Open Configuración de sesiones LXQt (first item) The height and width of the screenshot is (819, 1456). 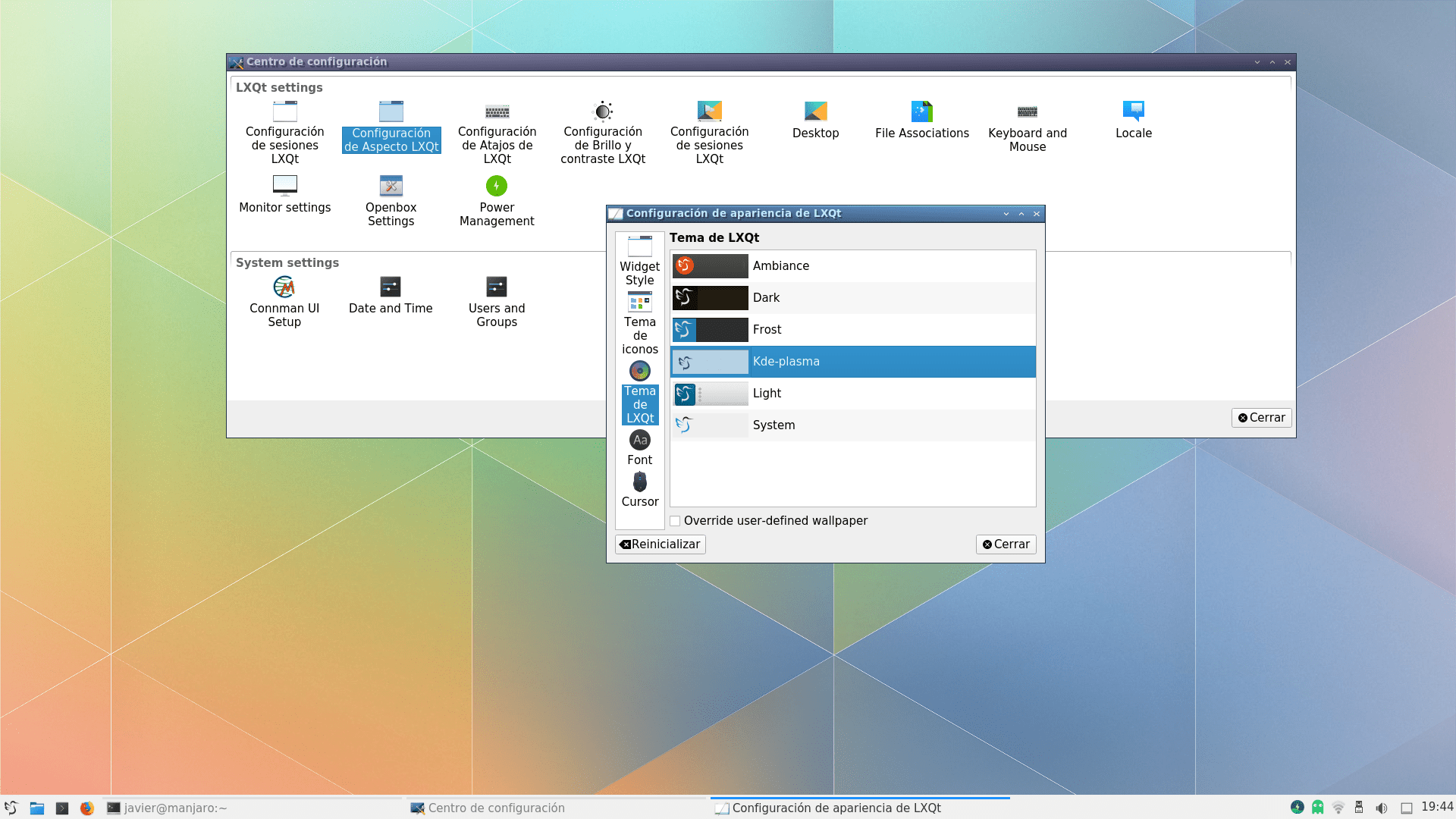[x=285, y=133]
